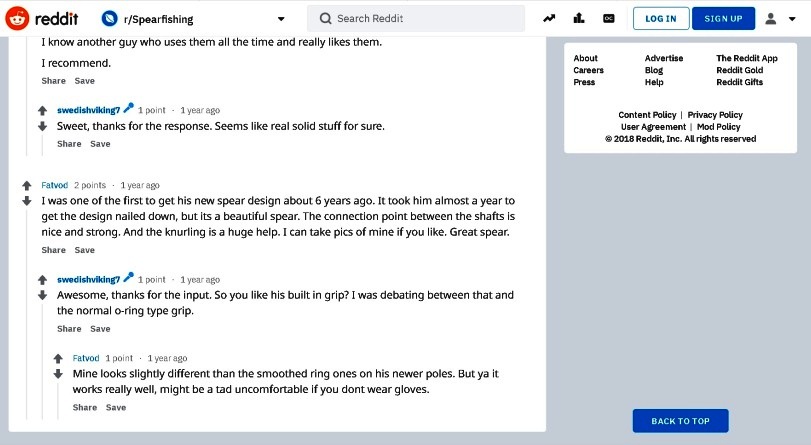
Task: Open the All bar-chart icon in header
Action: click(x=579, y=19)
